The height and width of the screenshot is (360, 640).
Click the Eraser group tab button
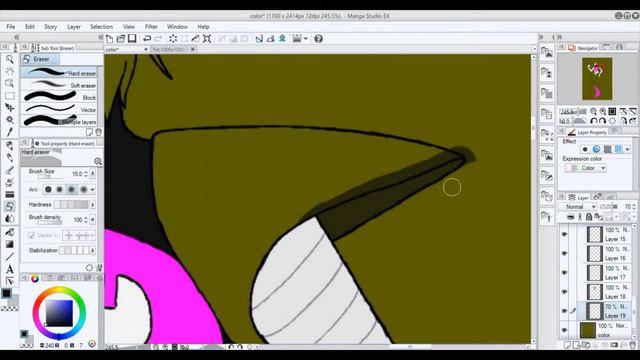pos(40,59)
